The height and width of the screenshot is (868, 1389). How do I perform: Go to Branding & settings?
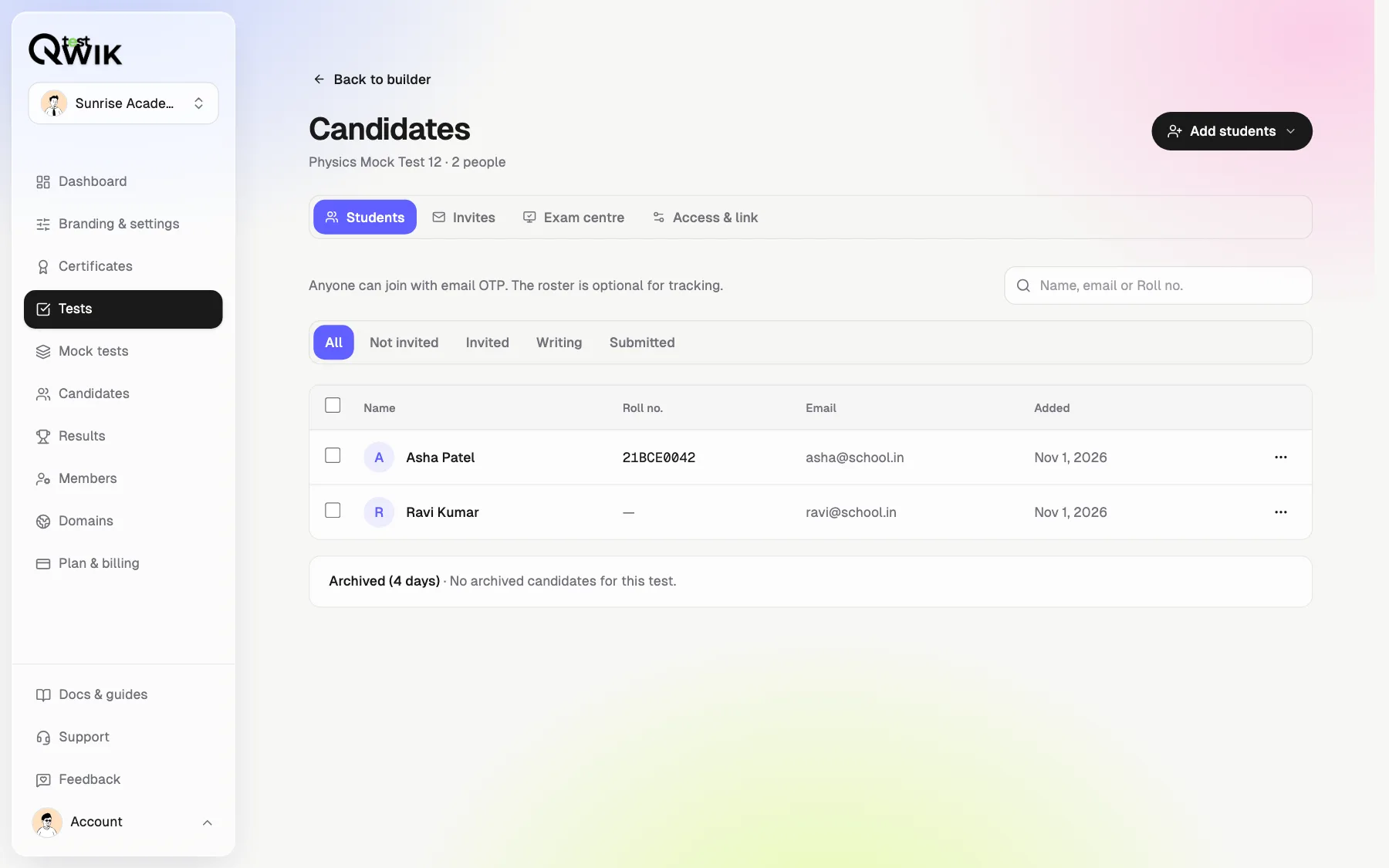tap(123, 224)
